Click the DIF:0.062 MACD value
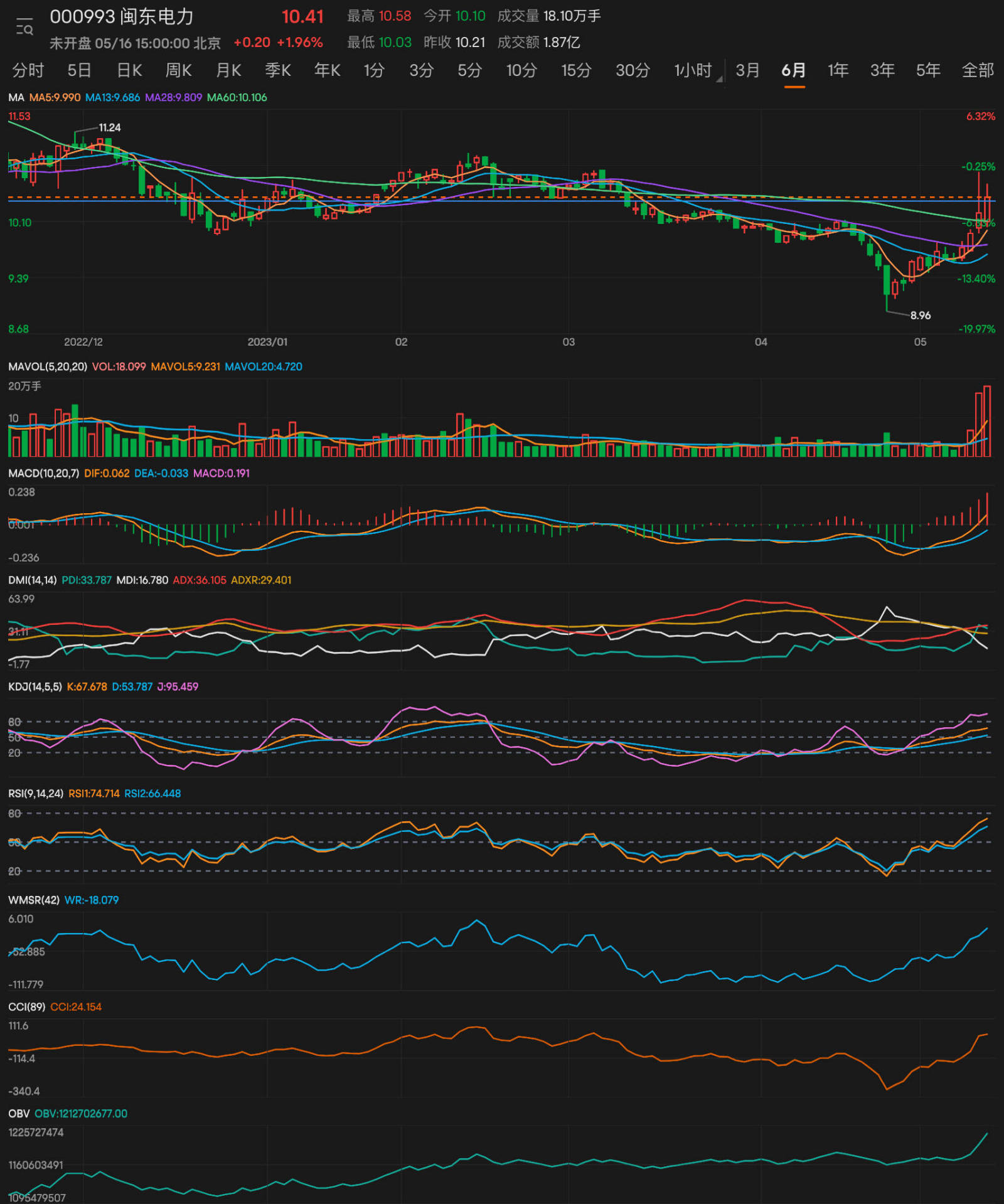 (x=107, y=473)
